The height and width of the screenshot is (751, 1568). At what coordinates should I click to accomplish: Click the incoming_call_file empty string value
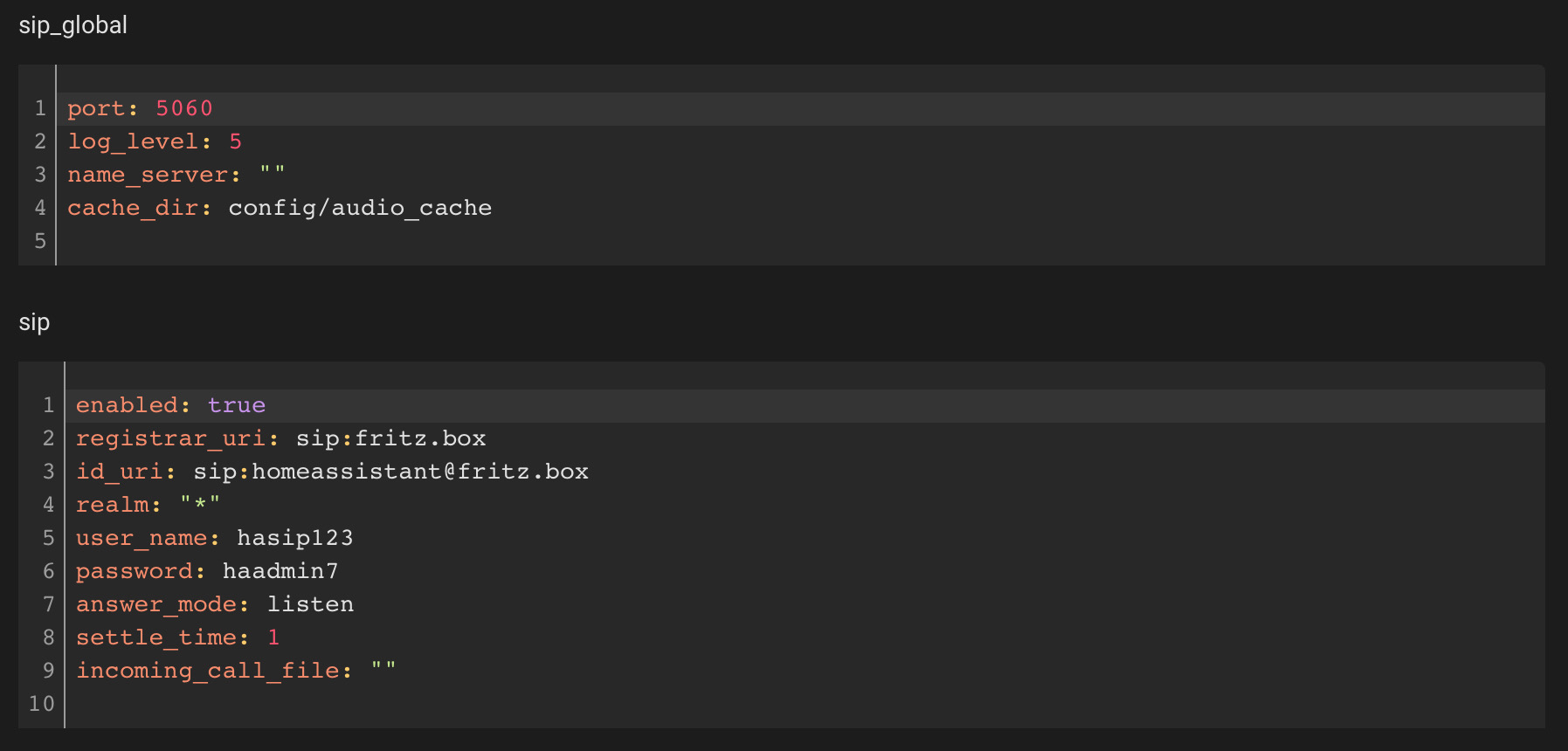point(383,671)
